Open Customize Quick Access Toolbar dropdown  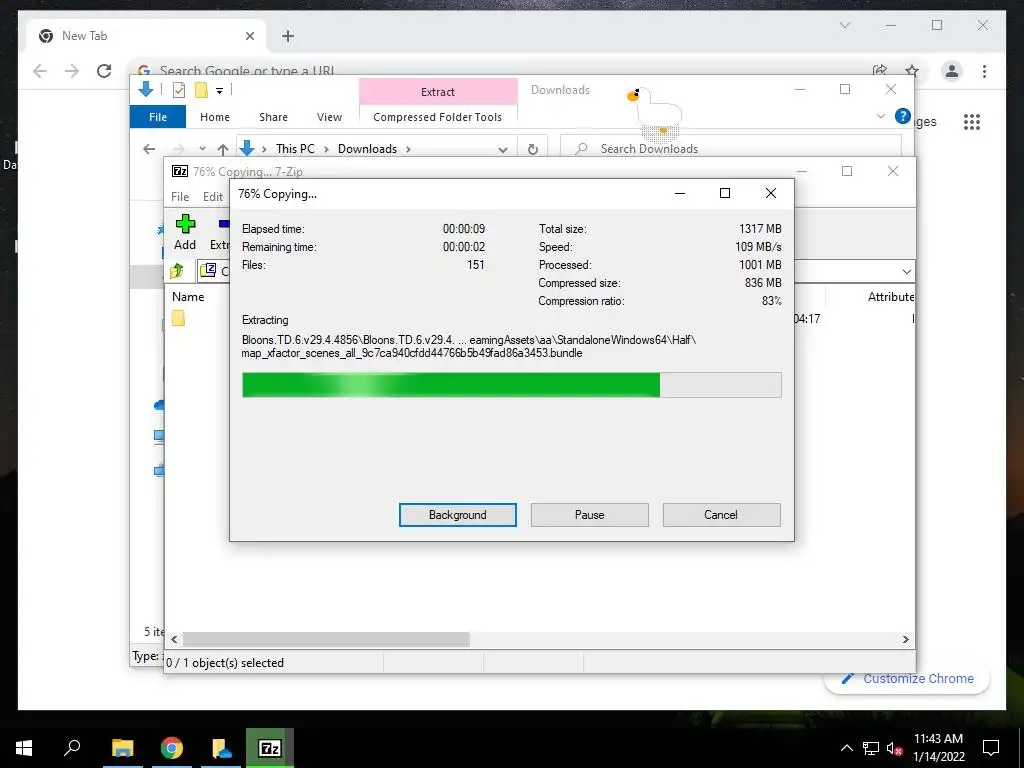pyautogui.click(x=219, y=91)
